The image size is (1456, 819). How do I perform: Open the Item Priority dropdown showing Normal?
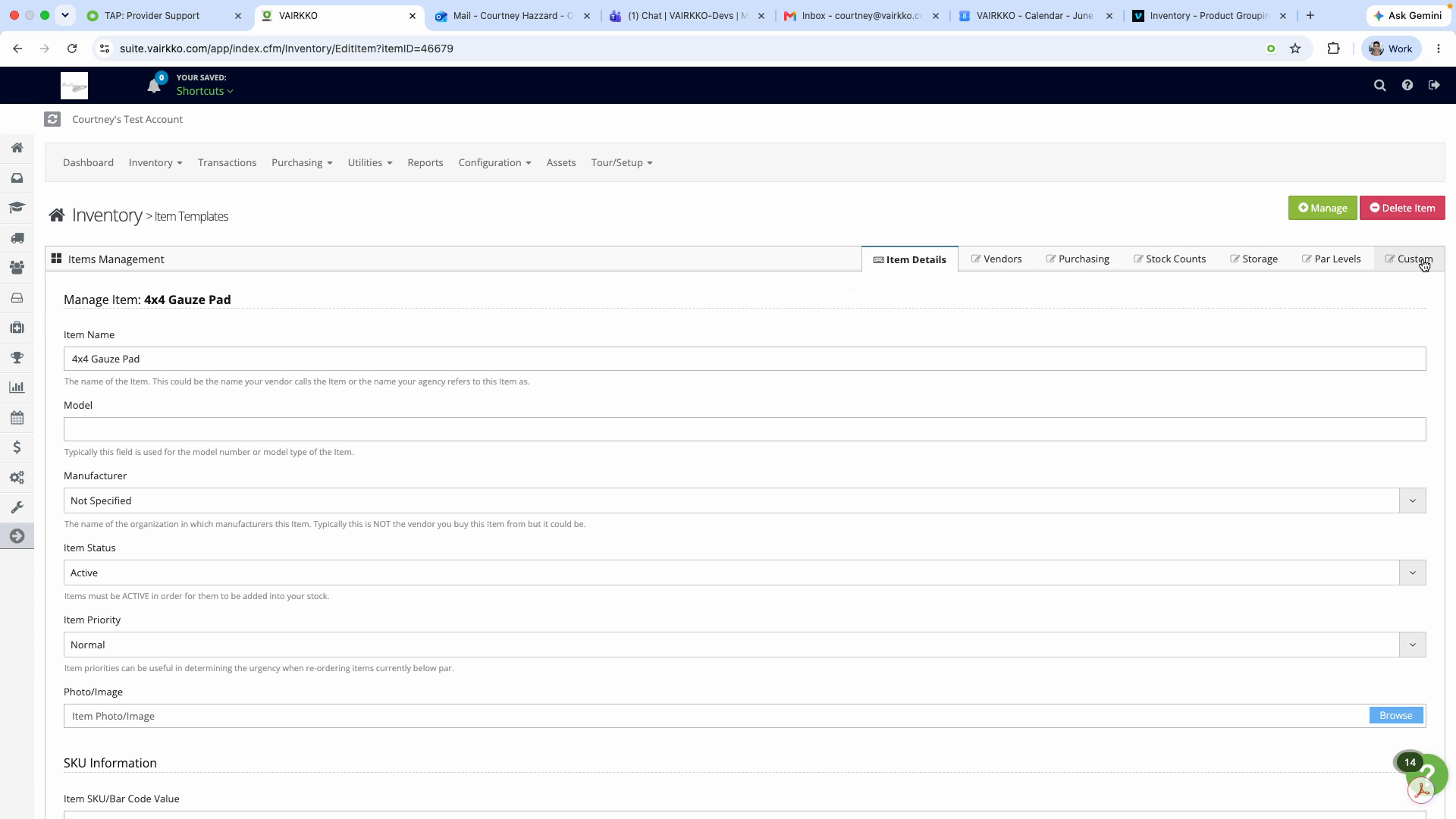click(x=745, y=645)
